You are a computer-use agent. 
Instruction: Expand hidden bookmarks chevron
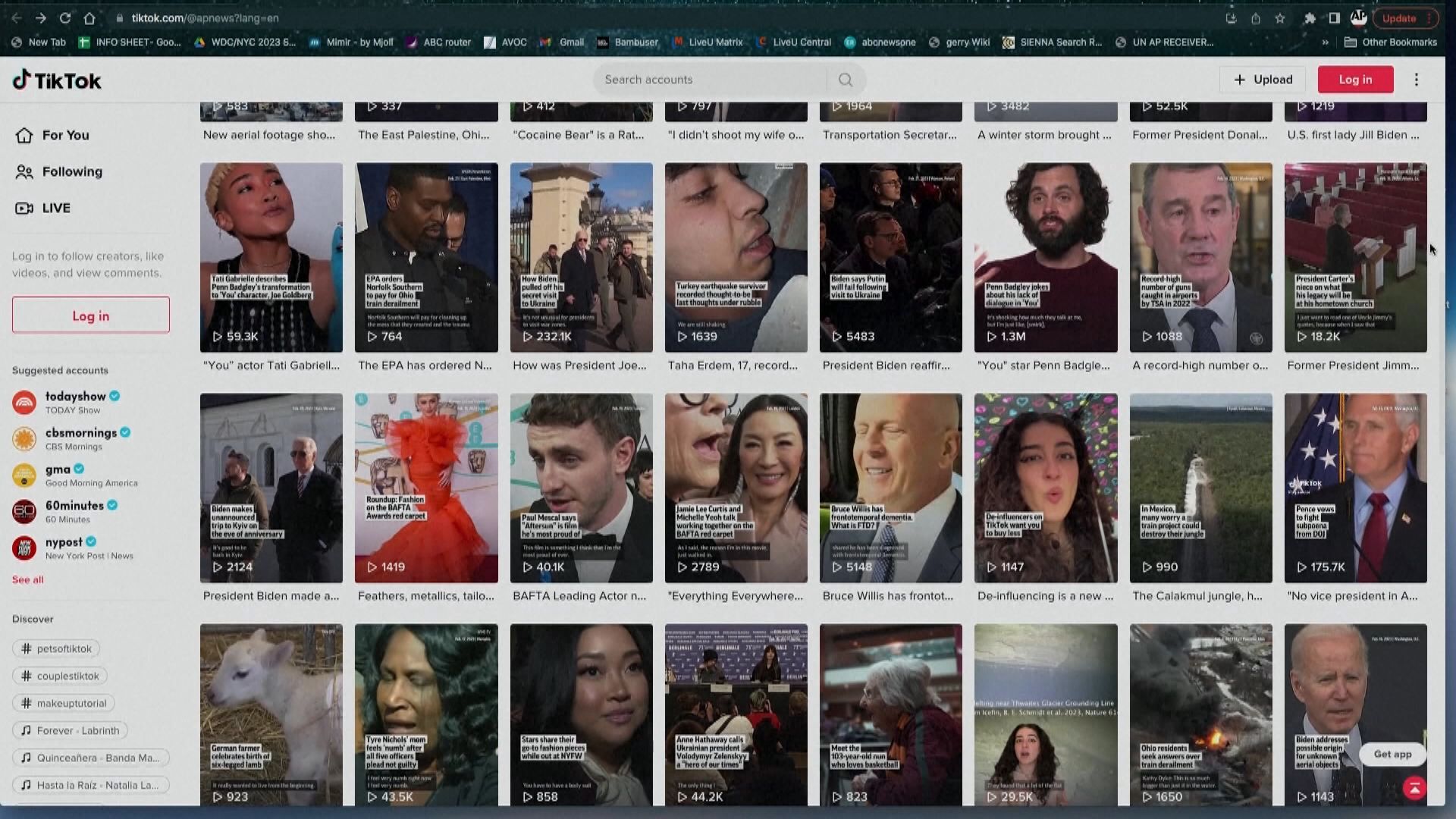pyautogui.click(x=1325, y=42)
